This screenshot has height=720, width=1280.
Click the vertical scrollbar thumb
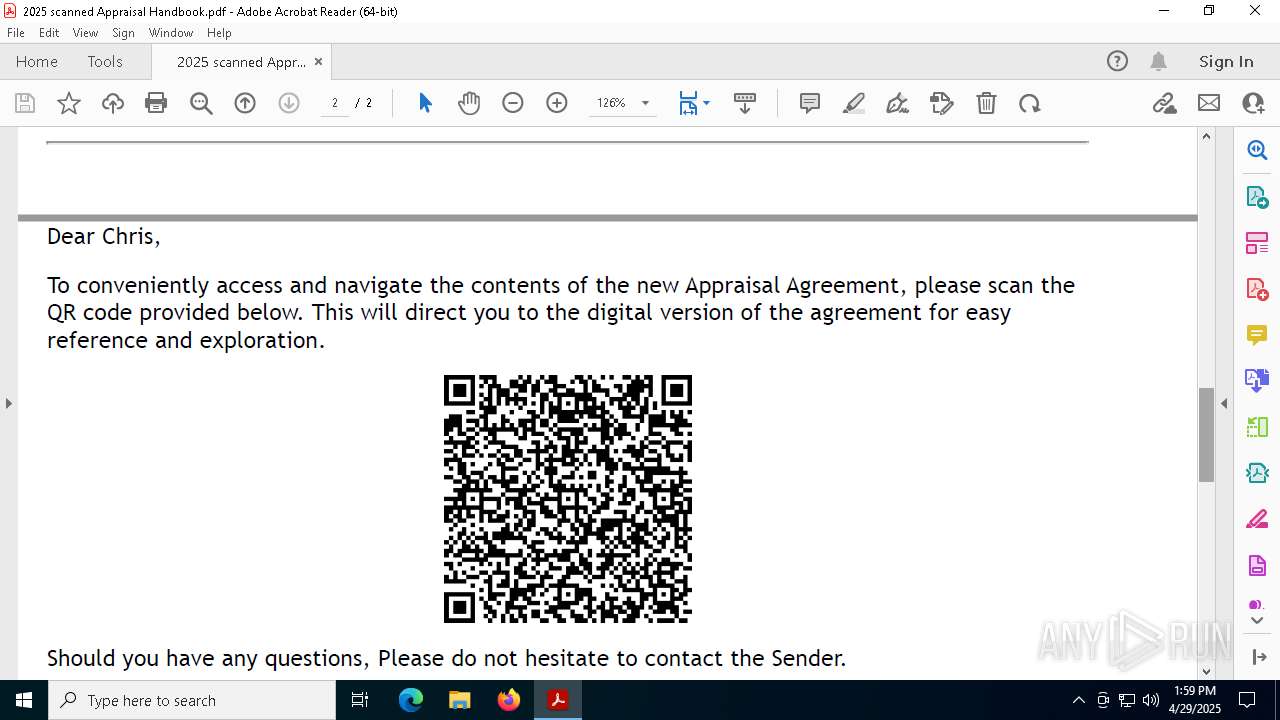tap(1206, 434)
